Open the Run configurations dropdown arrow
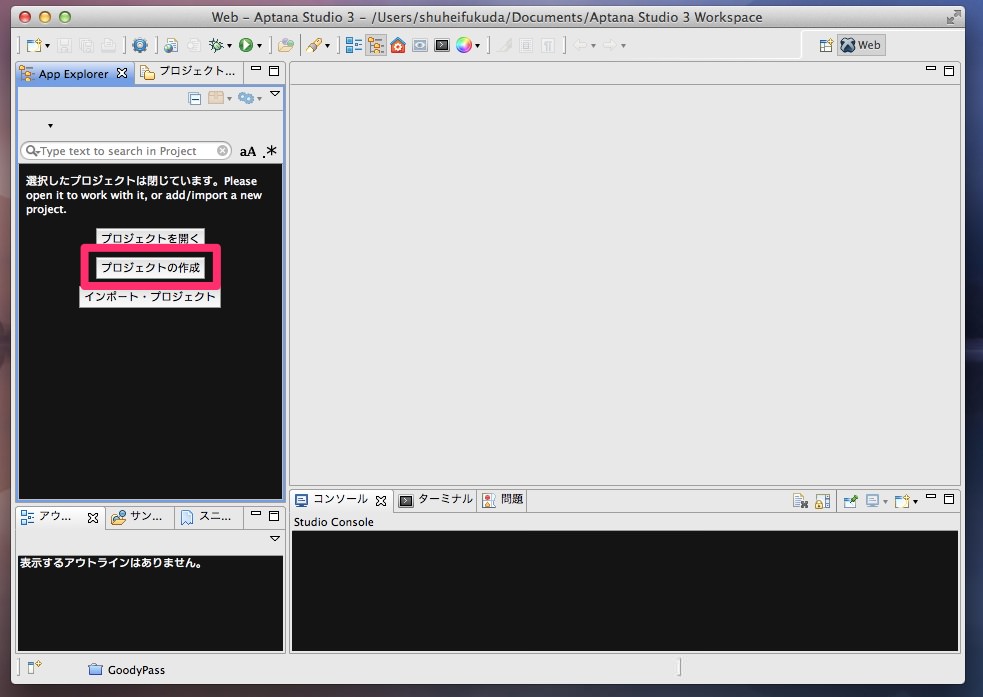 click(259, 46)
